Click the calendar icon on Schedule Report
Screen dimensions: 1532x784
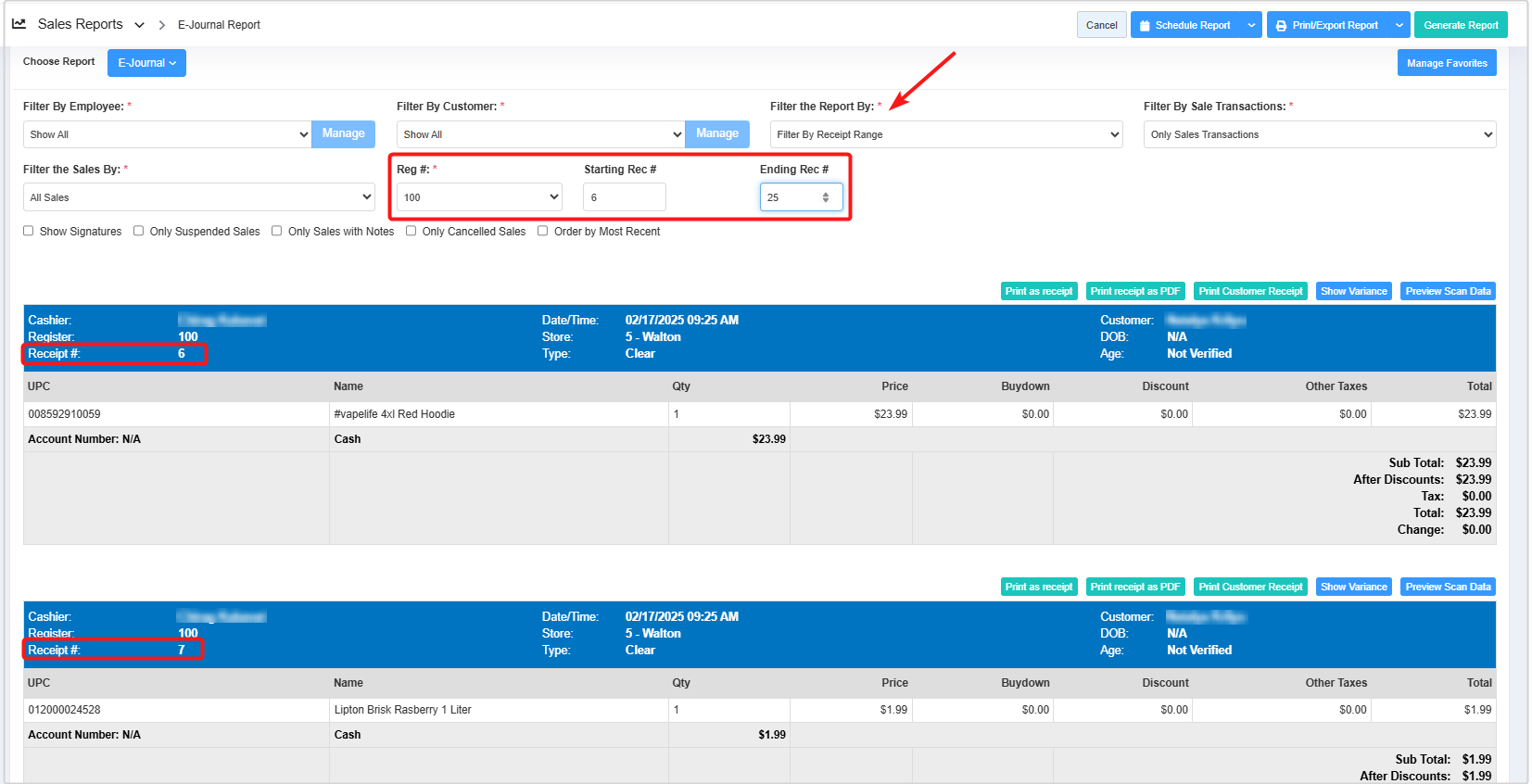pos(1145,26)
